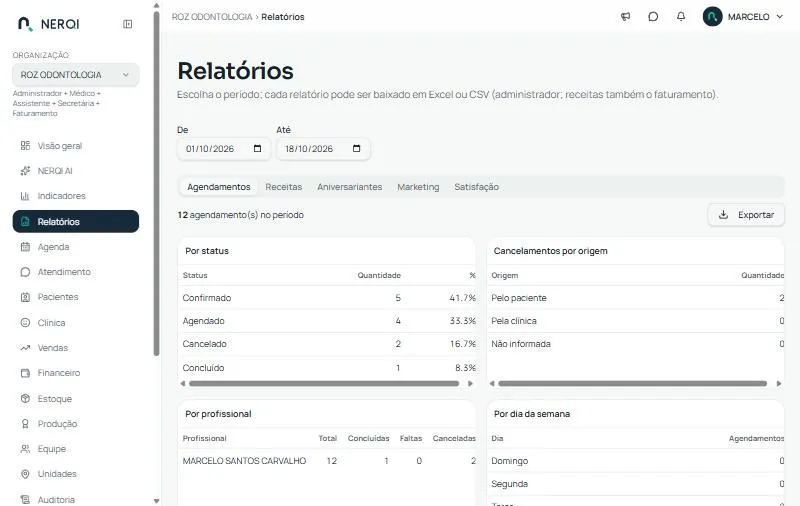The height and width of the screenshot is (506, 800).
Task: Click ROZ ODONTOLOGIA breadcrumb link
Action: (212, 17)
